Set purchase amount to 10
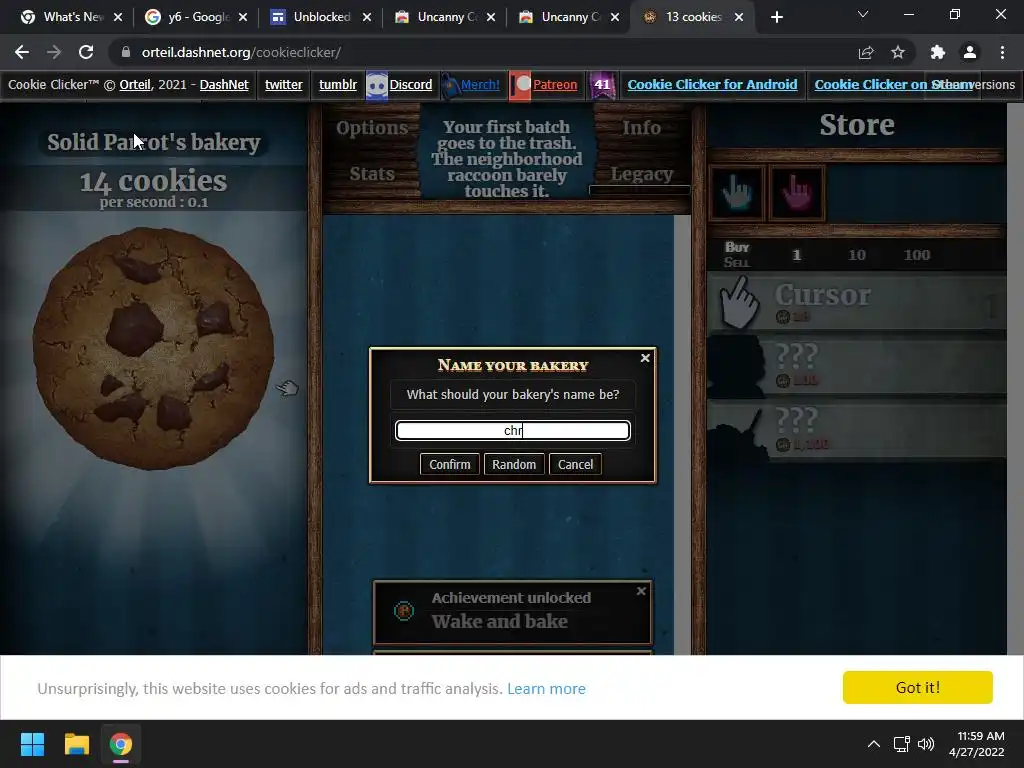Image resolution: width=1024 pixels, height=768 pixels. click(857, 255)
